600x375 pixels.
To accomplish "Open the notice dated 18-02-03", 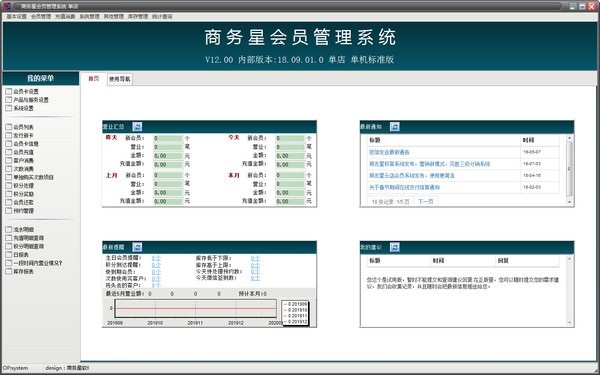I will 404,188.
